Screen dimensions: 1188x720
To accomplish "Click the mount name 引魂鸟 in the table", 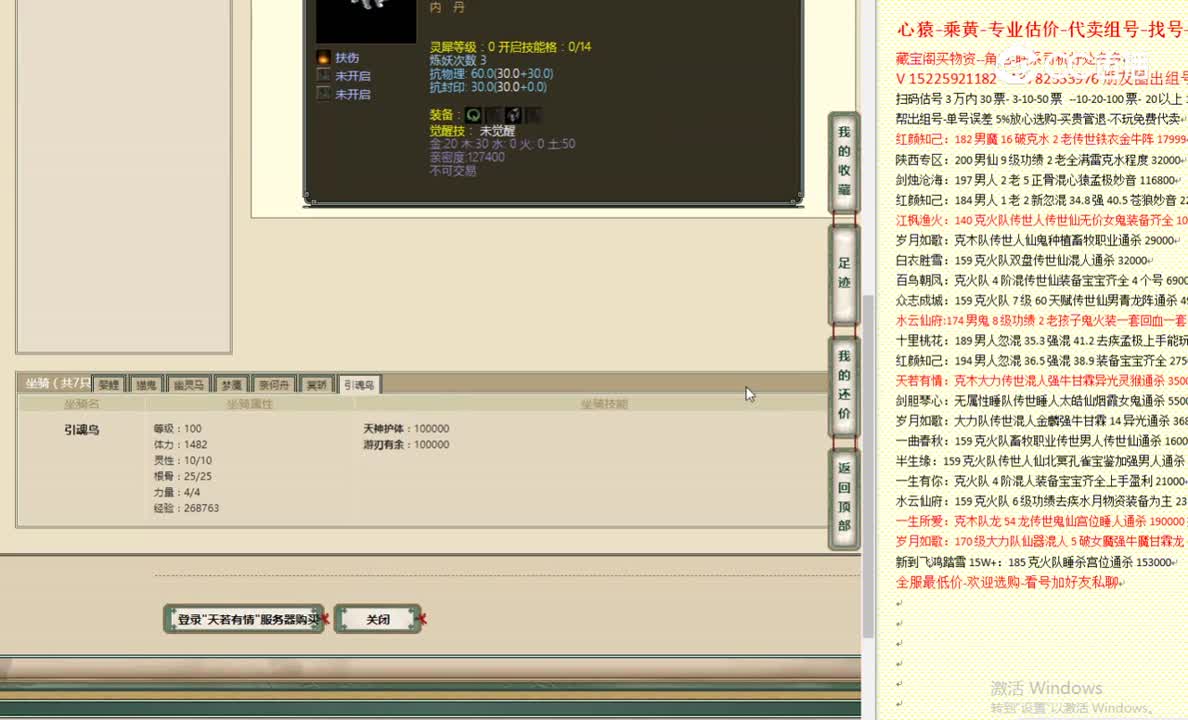I will point(81,430).
